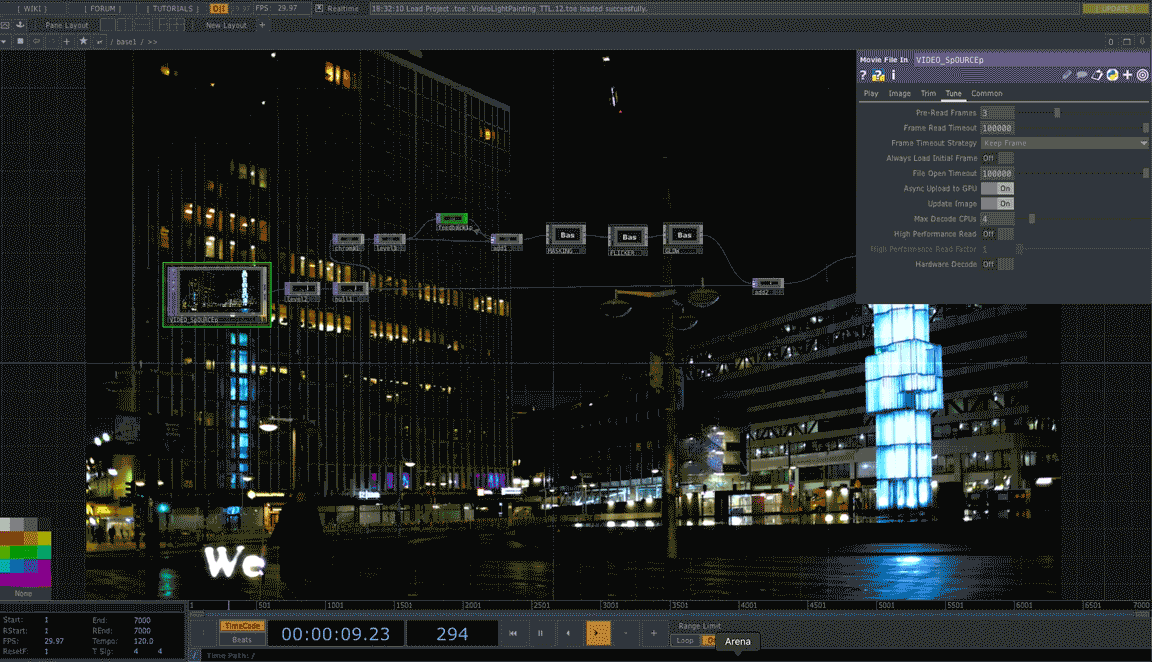Click the stop square icon in path bar
This screenshot has width=1152, height=662.
[21, 41]
